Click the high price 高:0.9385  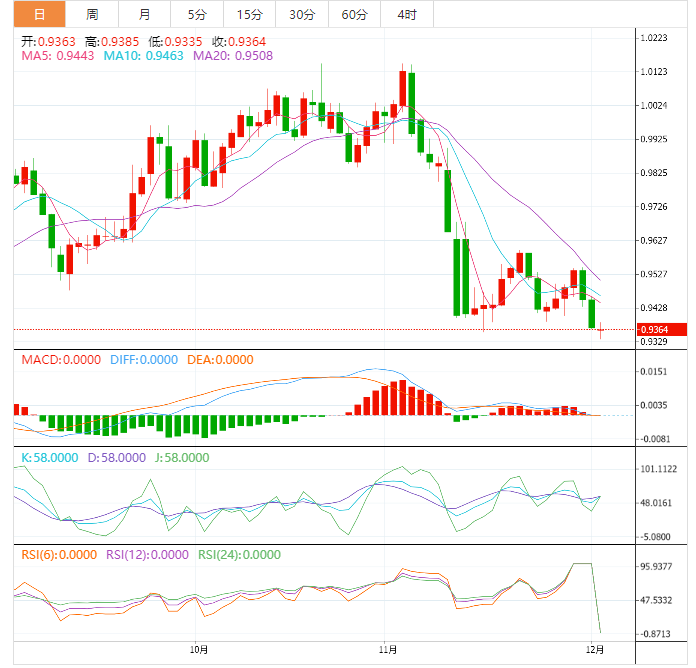tap(112, 42)
